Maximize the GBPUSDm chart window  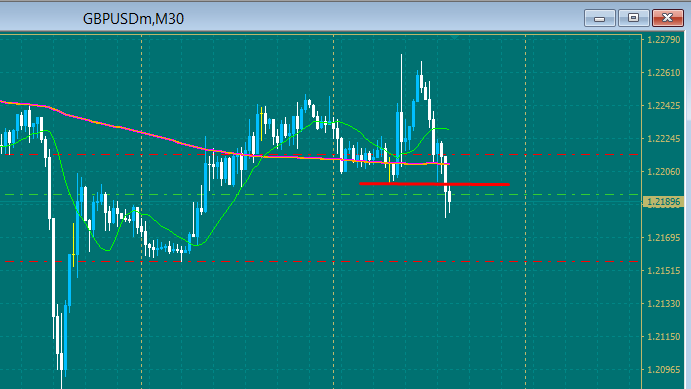click(633, 18)
